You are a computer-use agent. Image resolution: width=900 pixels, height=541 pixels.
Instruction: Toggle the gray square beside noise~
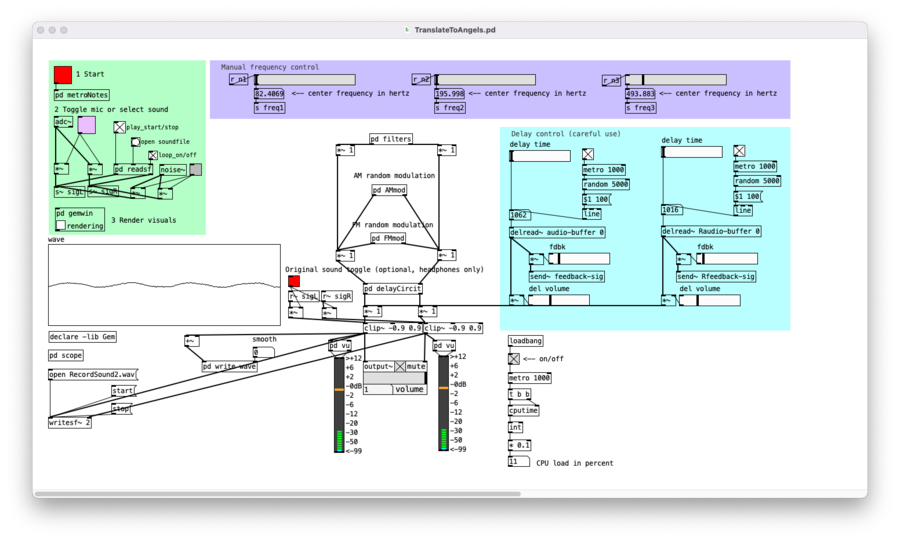tap(195, 170)
